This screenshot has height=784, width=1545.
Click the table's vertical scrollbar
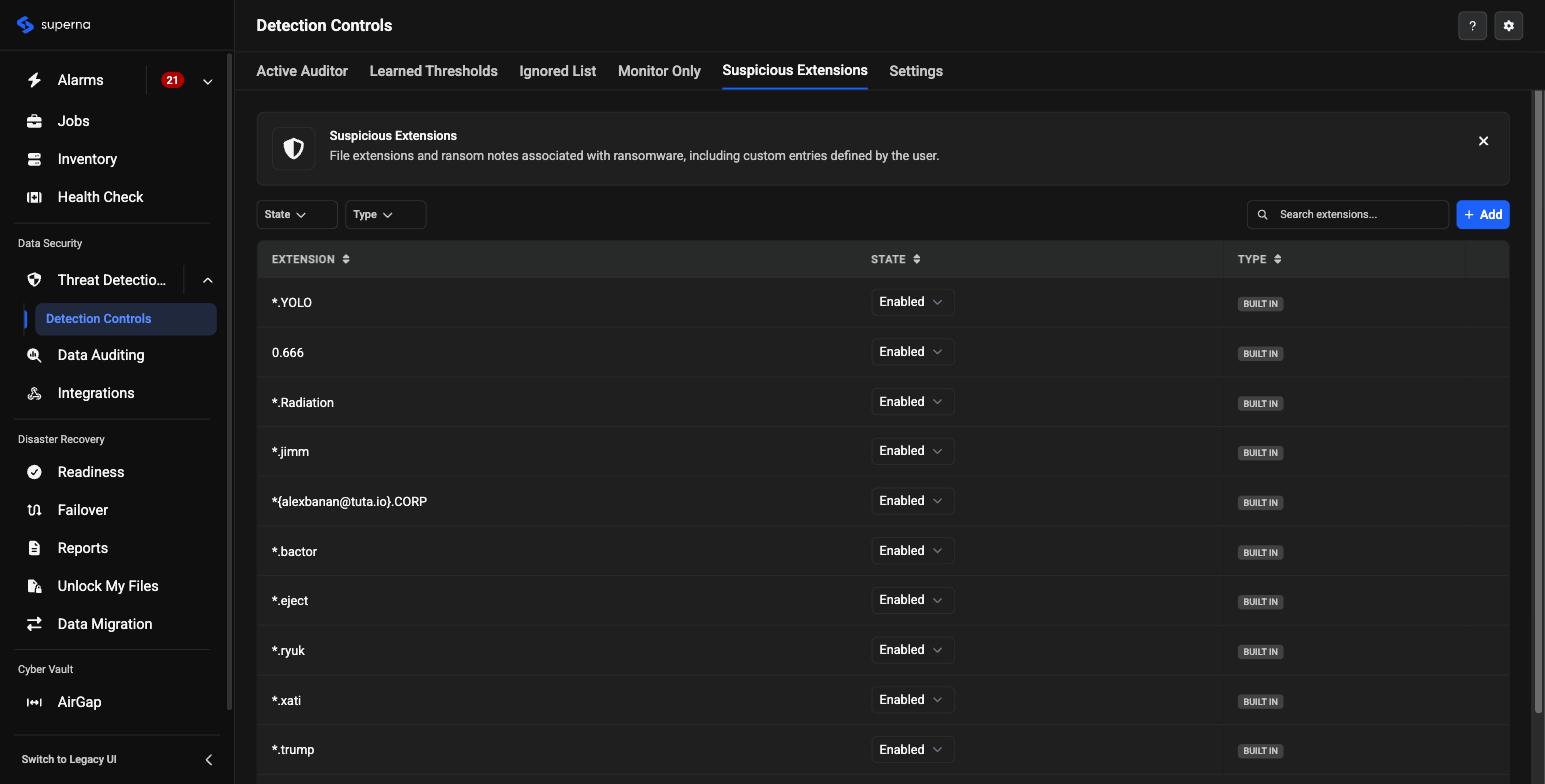point(1538,400)
